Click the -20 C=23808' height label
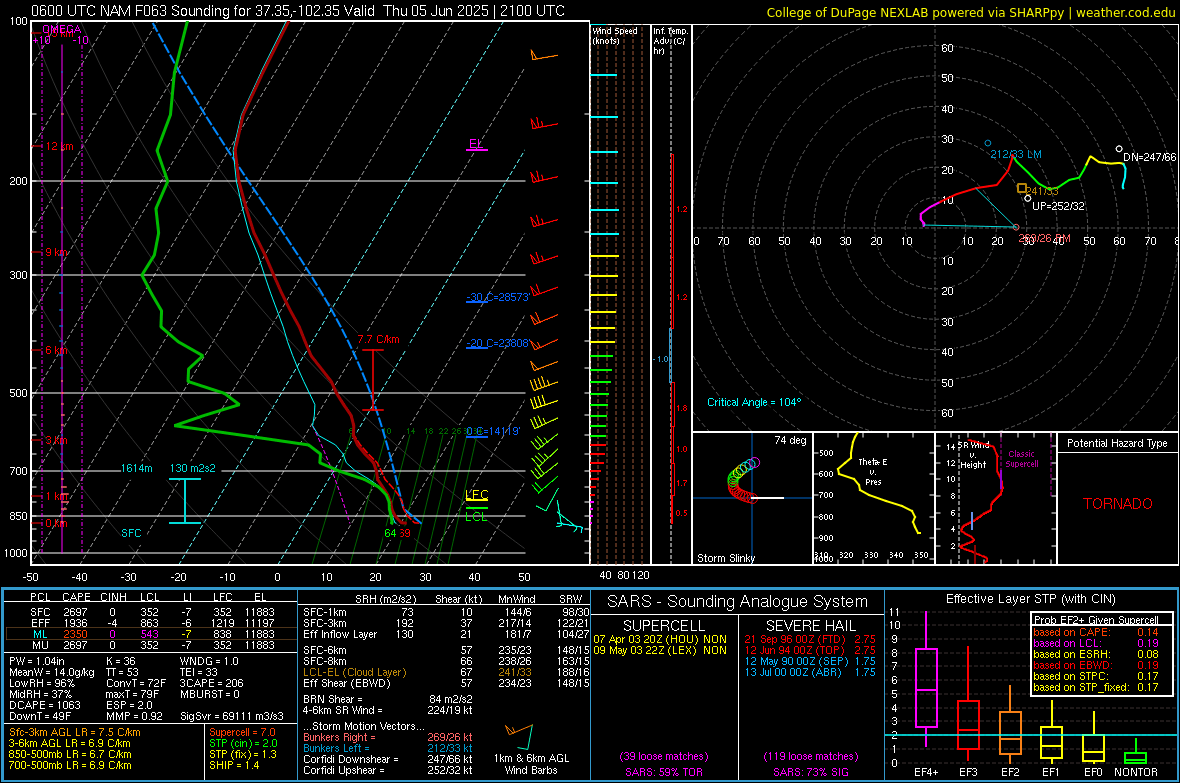The image size is (1180, 783). tap(497, 343)
